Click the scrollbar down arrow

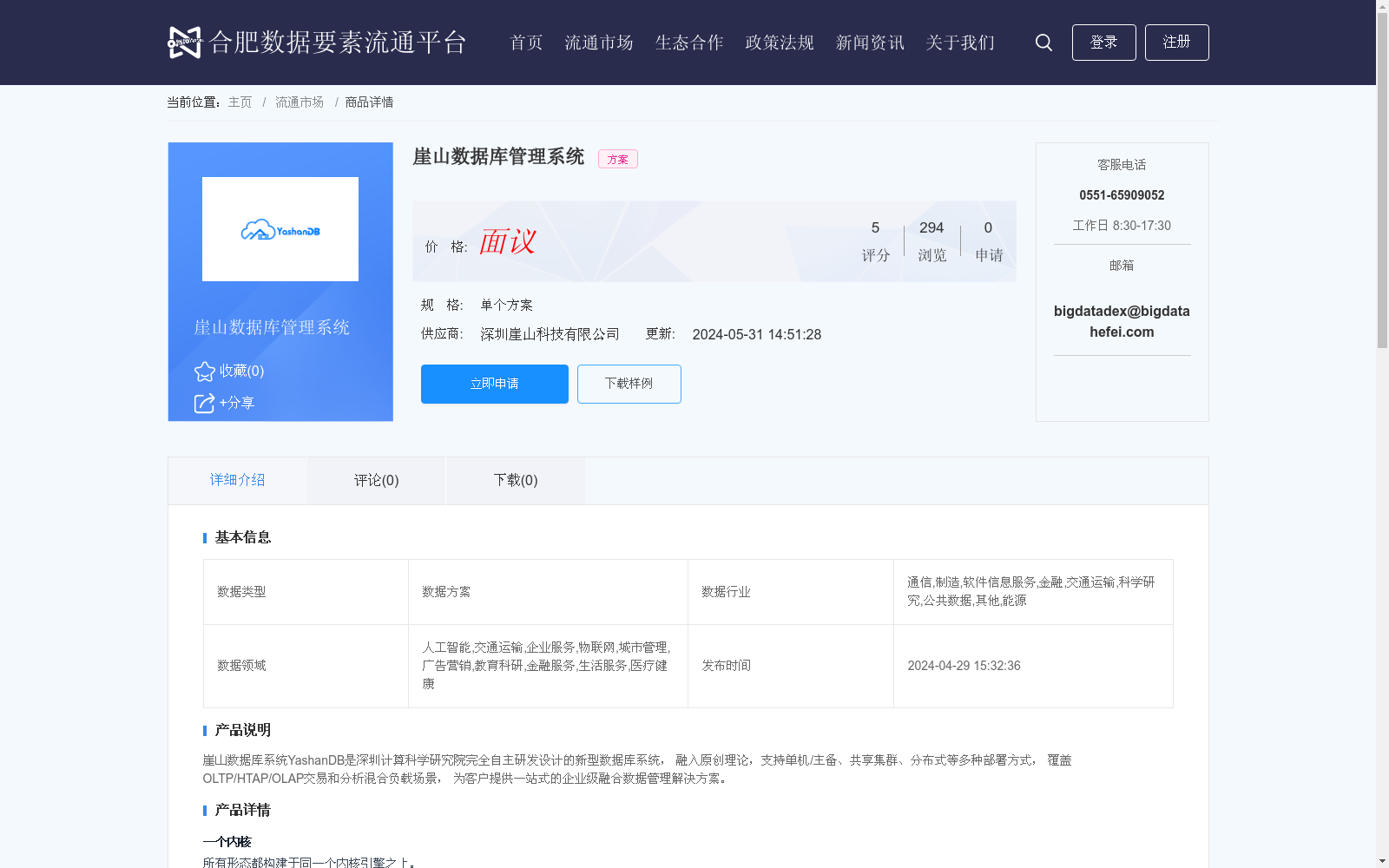[x=1383, y=861]
